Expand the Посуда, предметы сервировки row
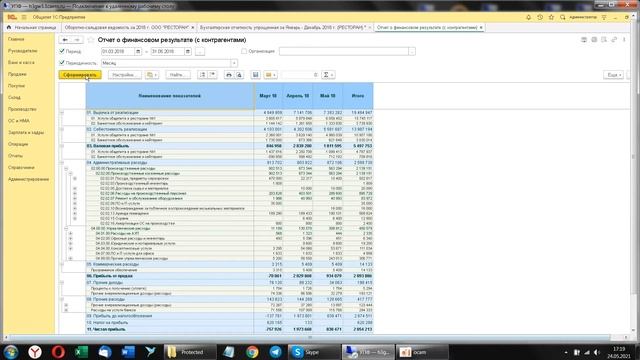640x360 pixels. click(x=75, y=178)
